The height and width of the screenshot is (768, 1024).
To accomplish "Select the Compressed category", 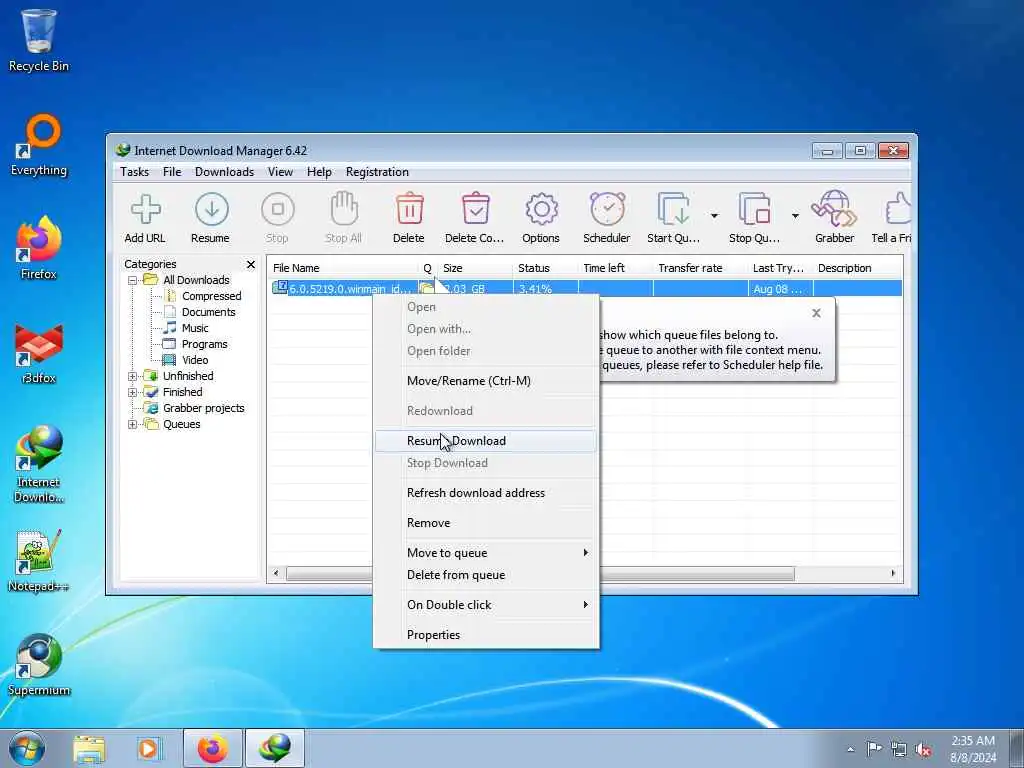I will (211, 296).
